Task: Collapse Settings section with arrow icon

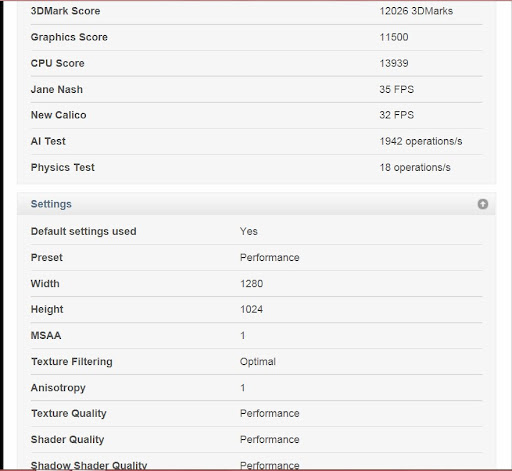Action: (483, 204)
